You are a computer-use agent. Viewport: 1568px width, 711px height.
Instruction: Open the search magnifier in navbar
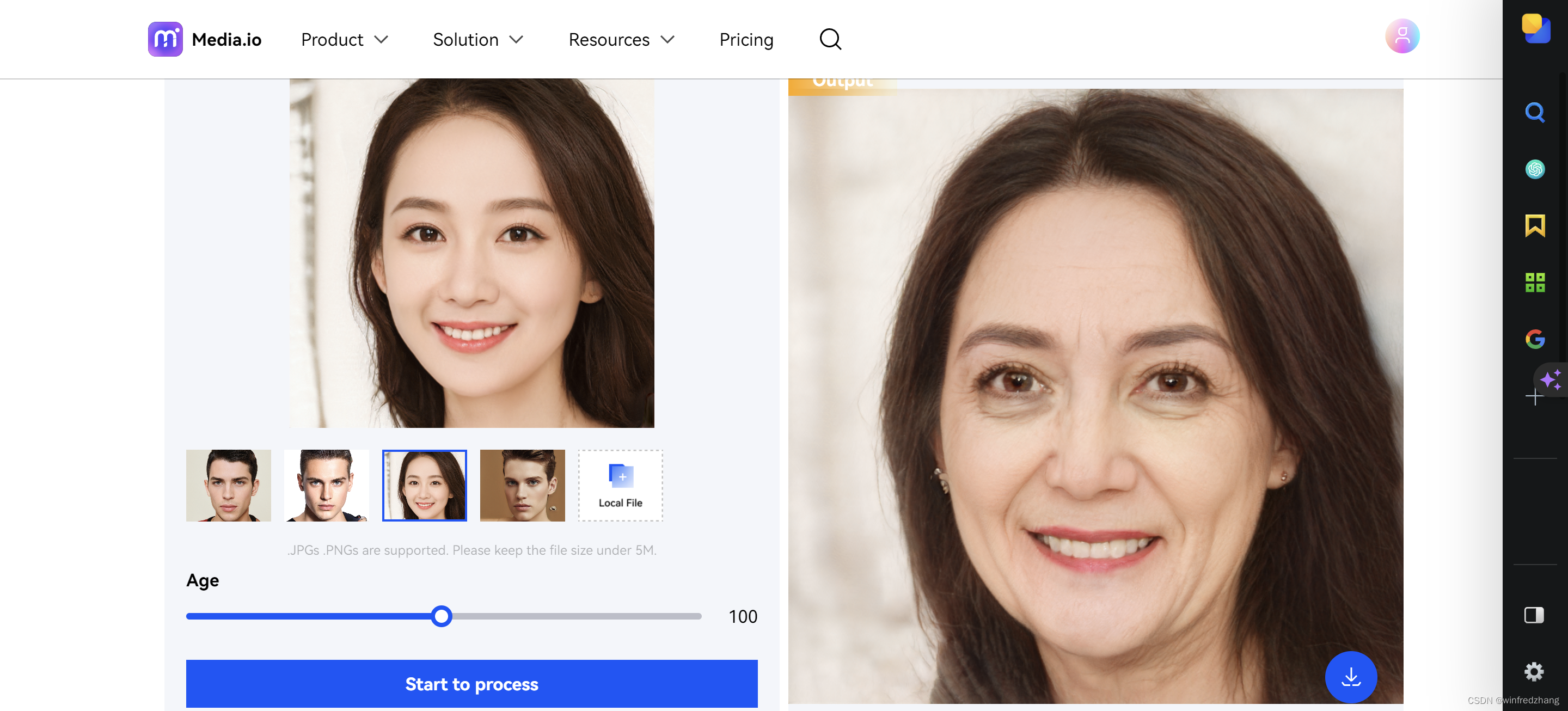point(830,40)
